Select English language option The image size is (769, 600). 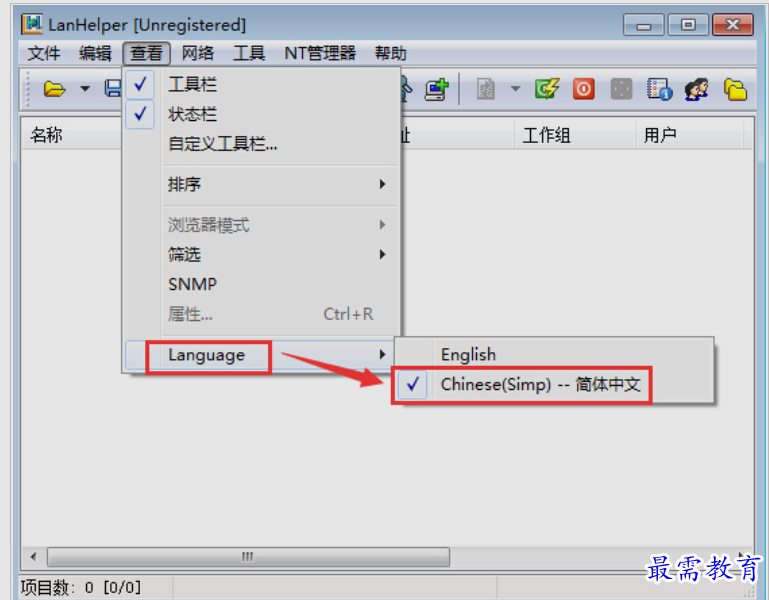pyautogui.click(x=554, y=354)
